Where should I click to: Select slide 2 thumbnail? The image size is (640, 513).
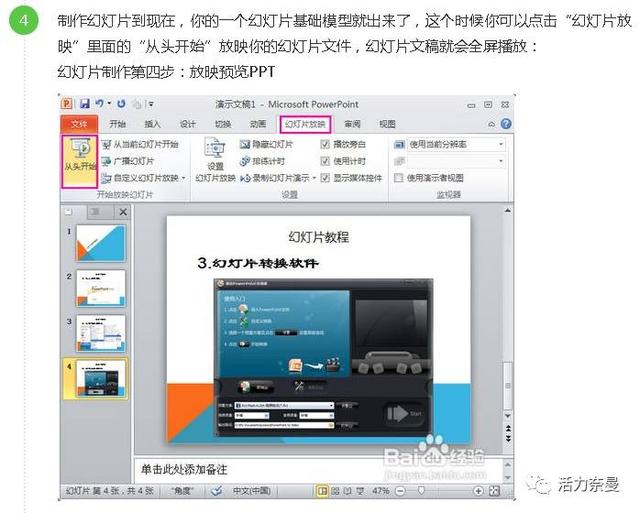pyautogui.click(x=101, y=288)
